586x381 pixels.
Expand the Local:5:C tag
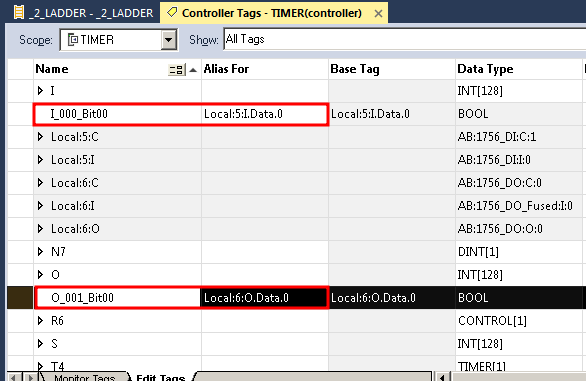click(40, 137)
